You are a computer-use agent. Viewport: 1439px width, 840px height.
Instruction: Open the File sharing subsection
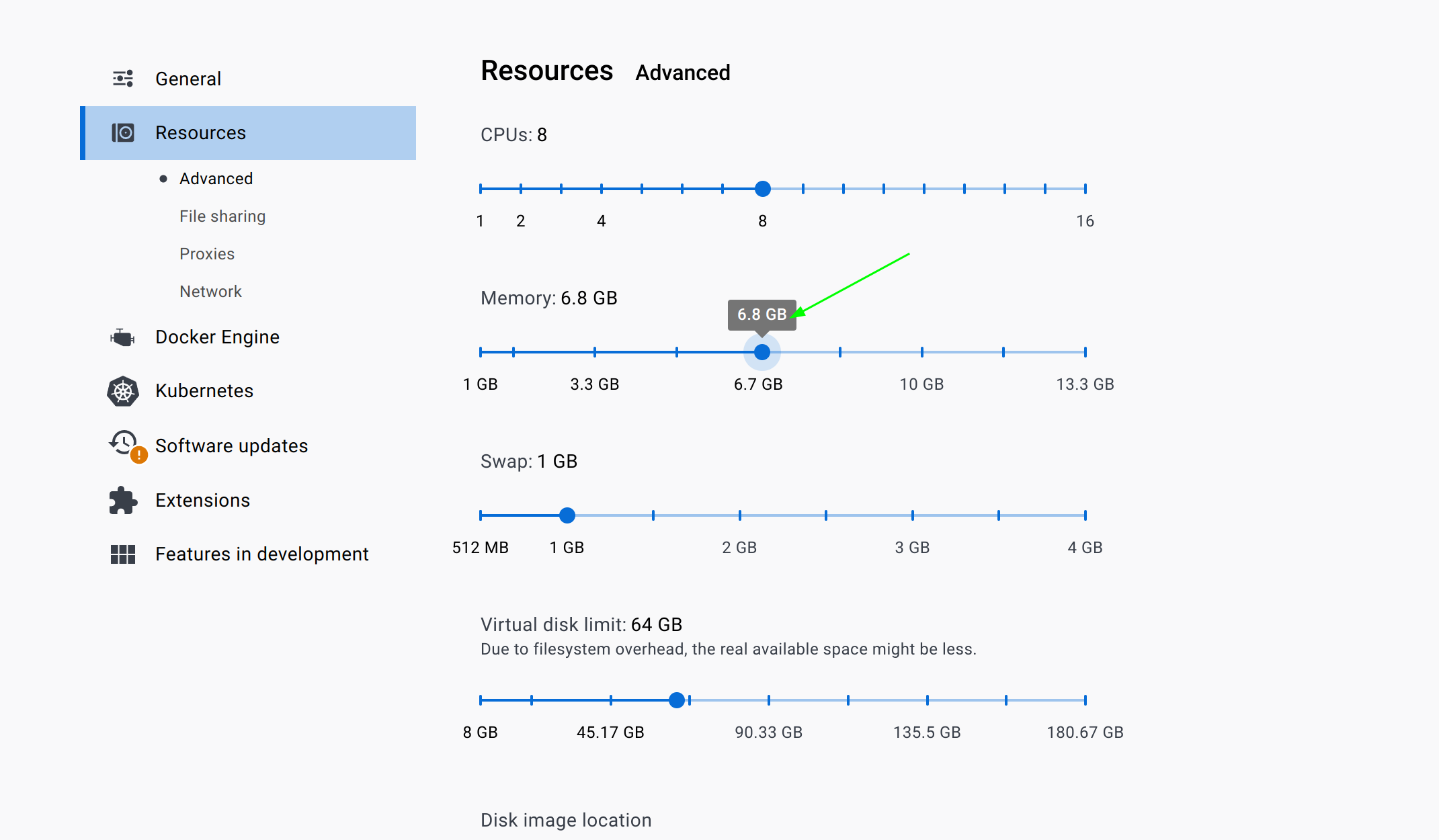click(222, 216)
